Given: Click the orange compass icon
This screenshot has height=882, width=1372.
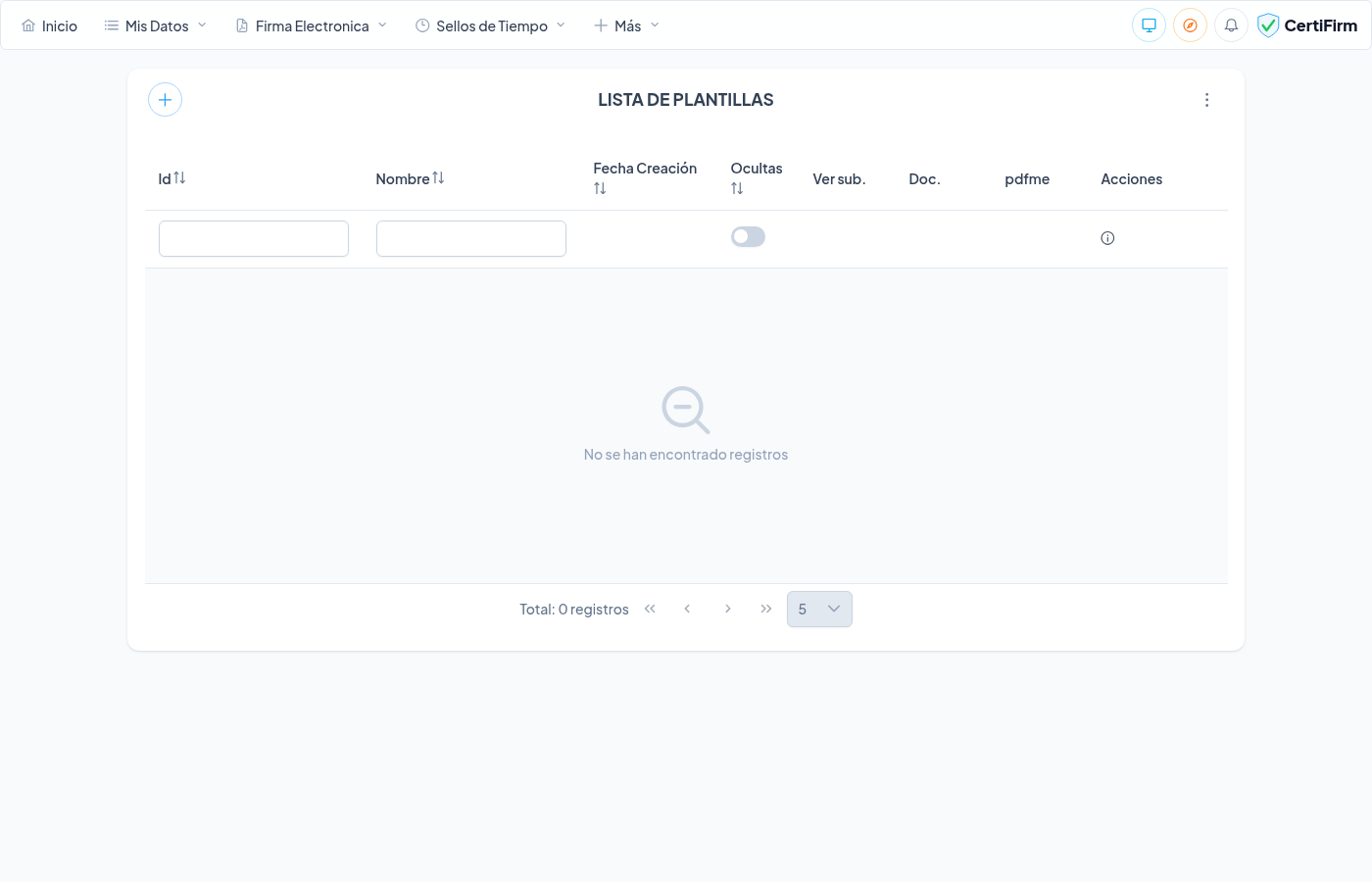Looking at the screenshot, I should (1190, 25).
